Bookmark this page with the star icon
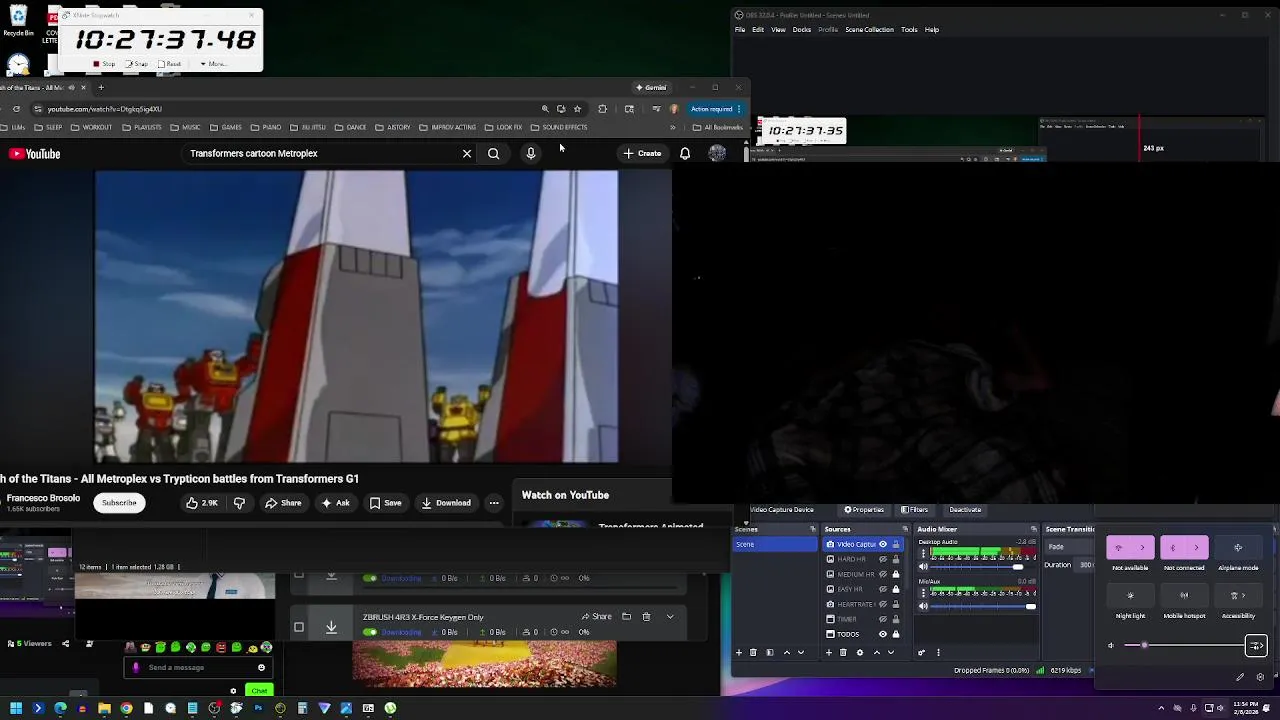 [x=577, y=109]
